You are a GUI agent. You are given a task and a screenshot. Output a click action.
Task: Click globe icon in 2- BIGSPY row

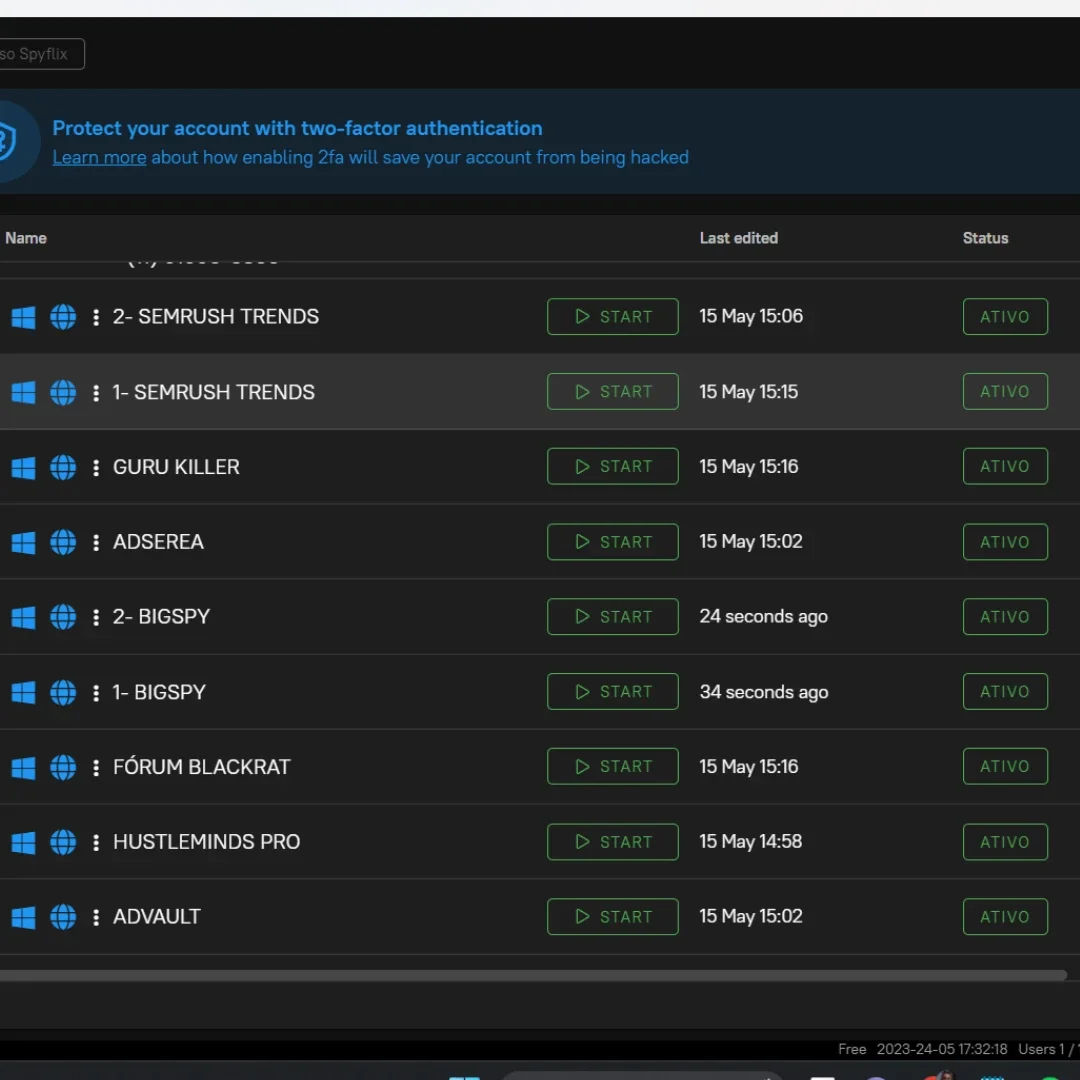(x=63, y=617)
